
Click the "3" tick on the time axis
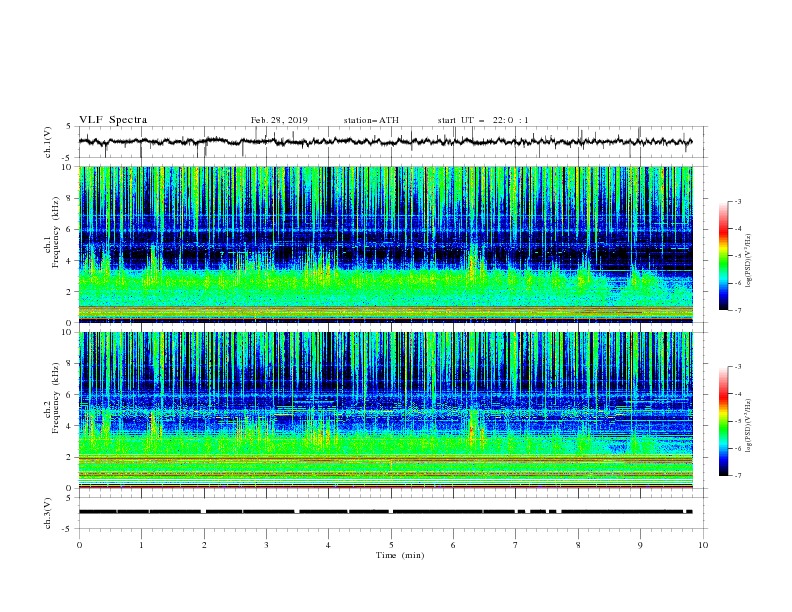coord(266,545)
